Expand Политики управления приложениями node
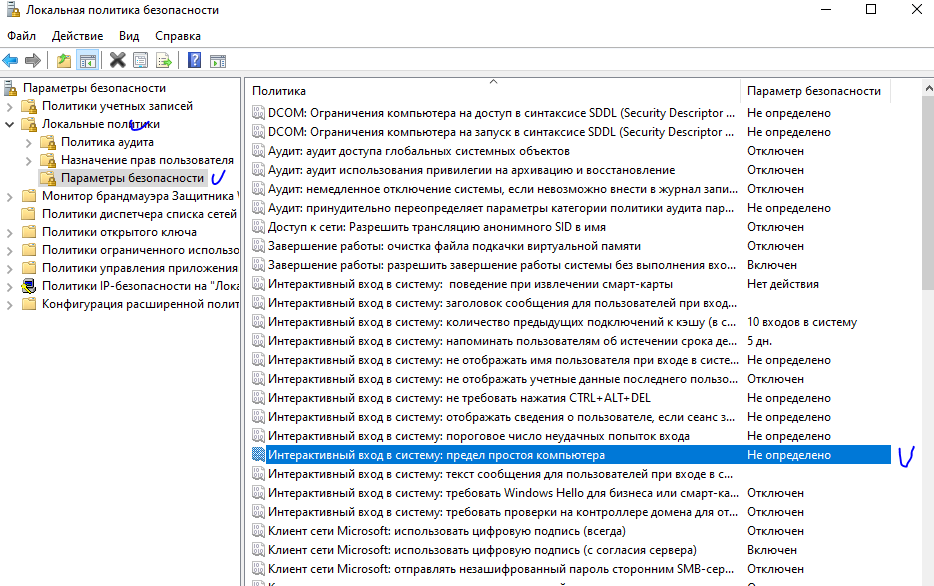934x586 pixels. [10, 269]
